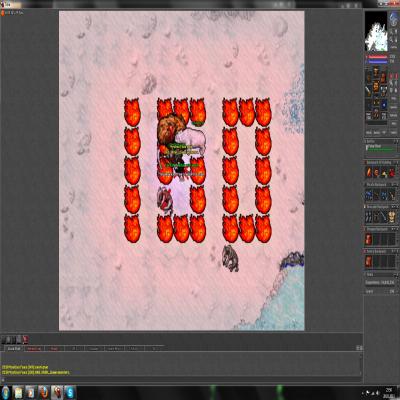
Task: Click the red health bar
Action: pyautogui.click(x=378, y=57)
